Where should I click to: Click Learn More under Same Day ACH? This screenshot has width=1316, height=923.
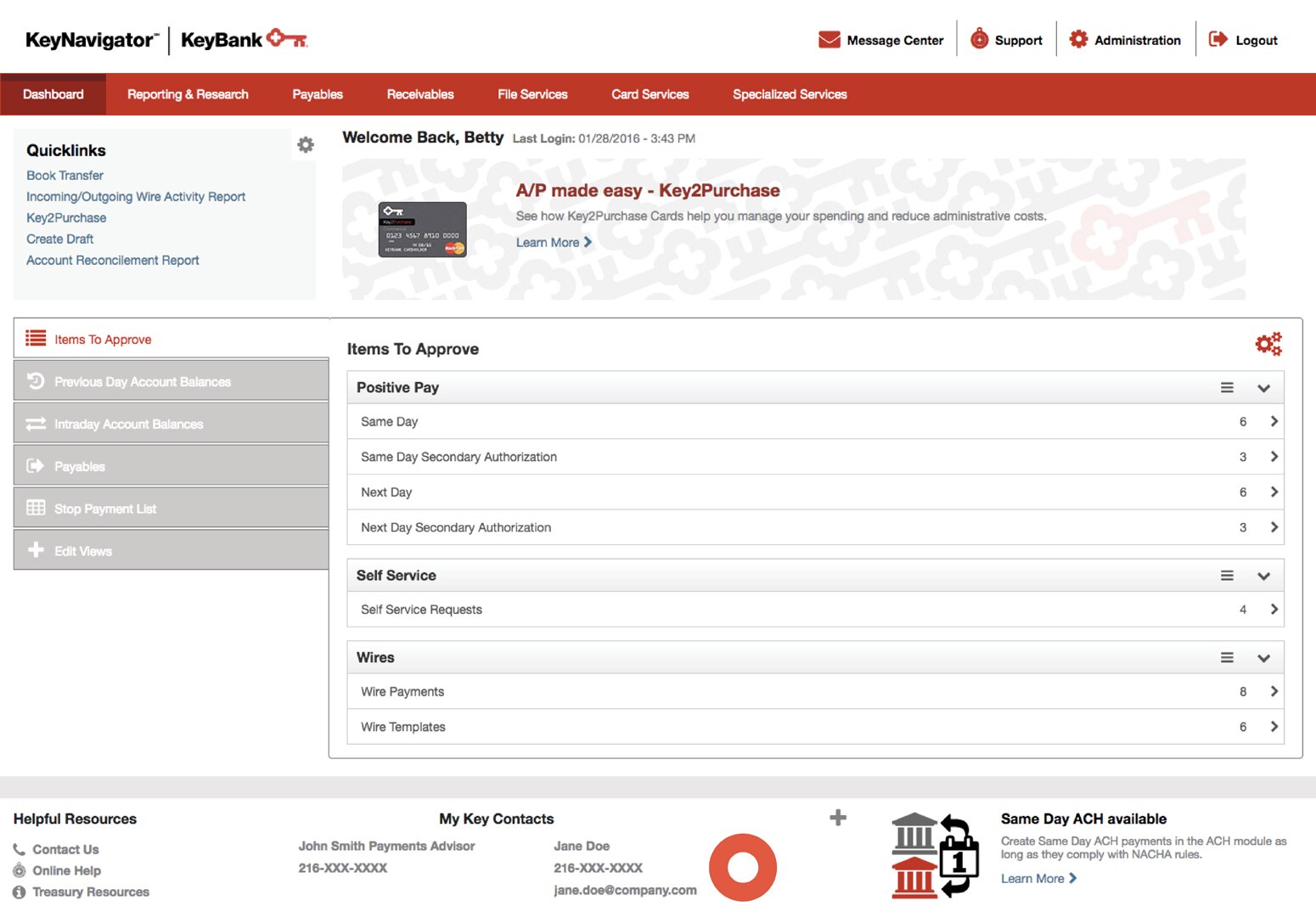(1038, 878)
